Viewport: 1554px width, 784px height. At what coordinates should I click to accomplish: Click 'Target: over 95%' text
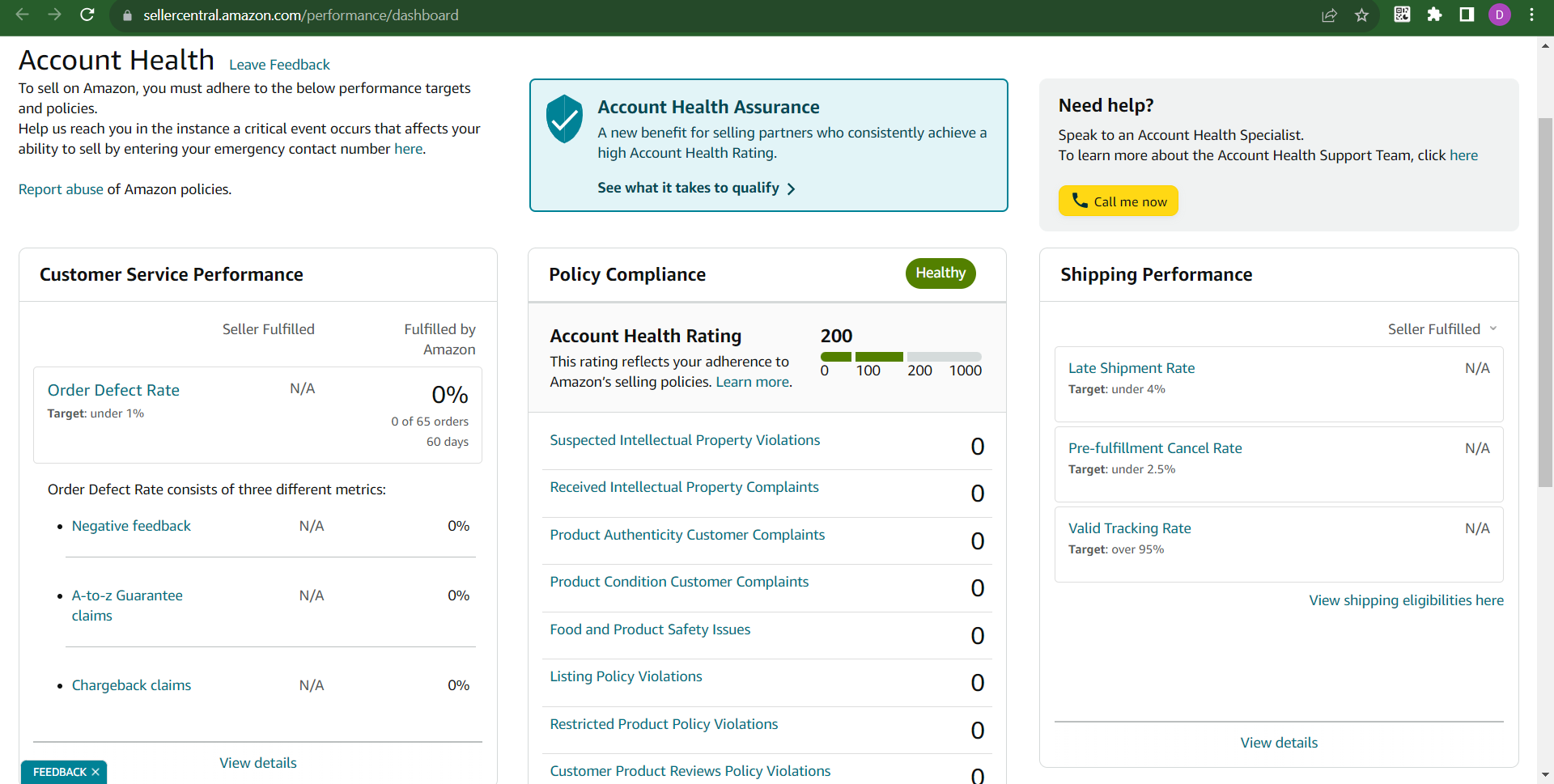coord(1116,549)
